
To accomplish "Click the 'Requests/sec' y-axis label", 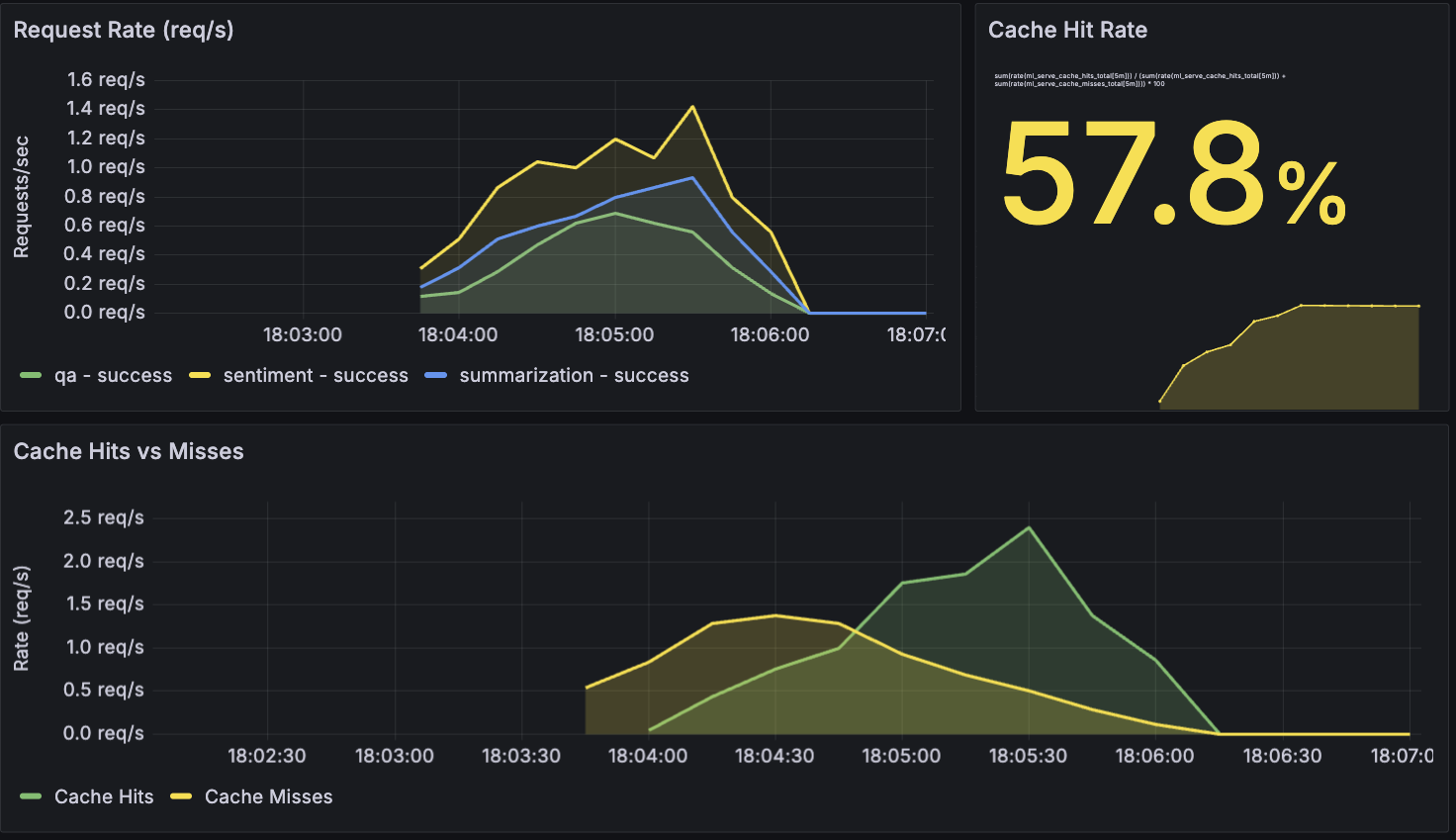I will 22,197.
